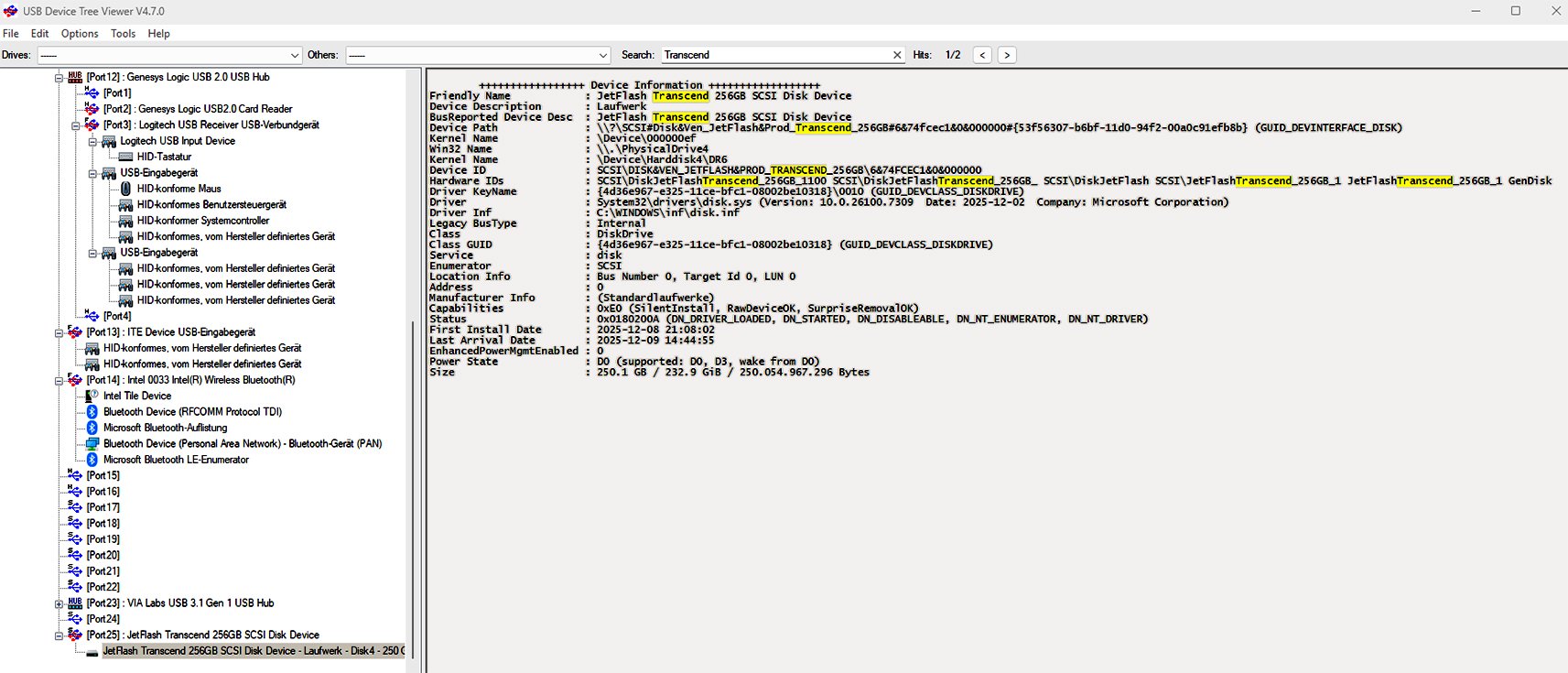Viewport: 1568px width, 673px height.
Task: Click the USB Device Tree Viewer title icon
Action: click(x=11, y=11)
